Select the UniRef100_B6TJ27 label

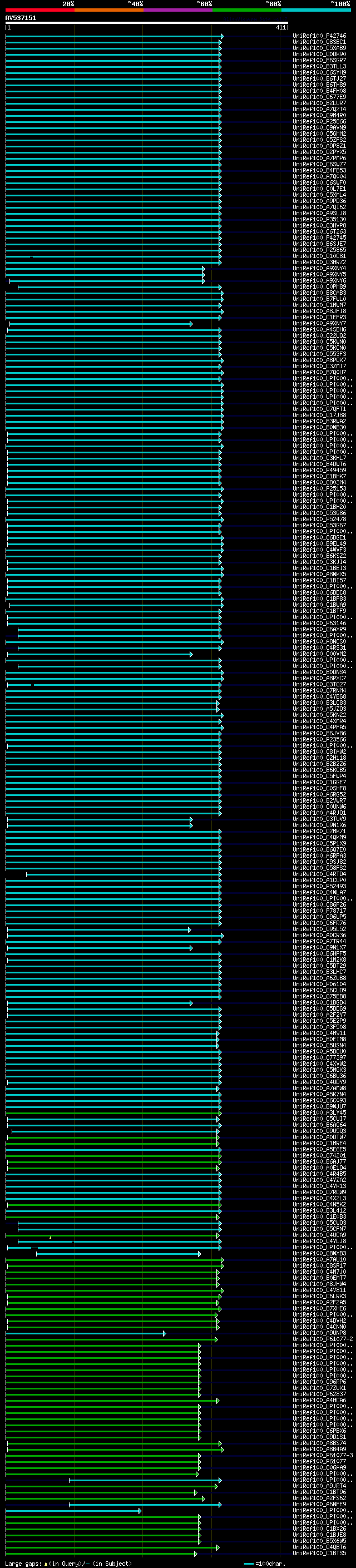[319, 78]
